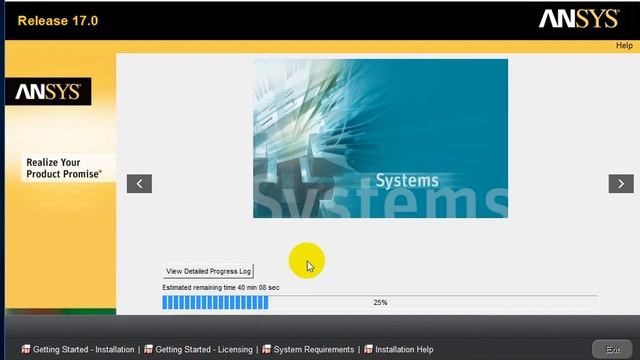
Task: Click the Release 17.0 title text
Action: [x=58, y=21]
